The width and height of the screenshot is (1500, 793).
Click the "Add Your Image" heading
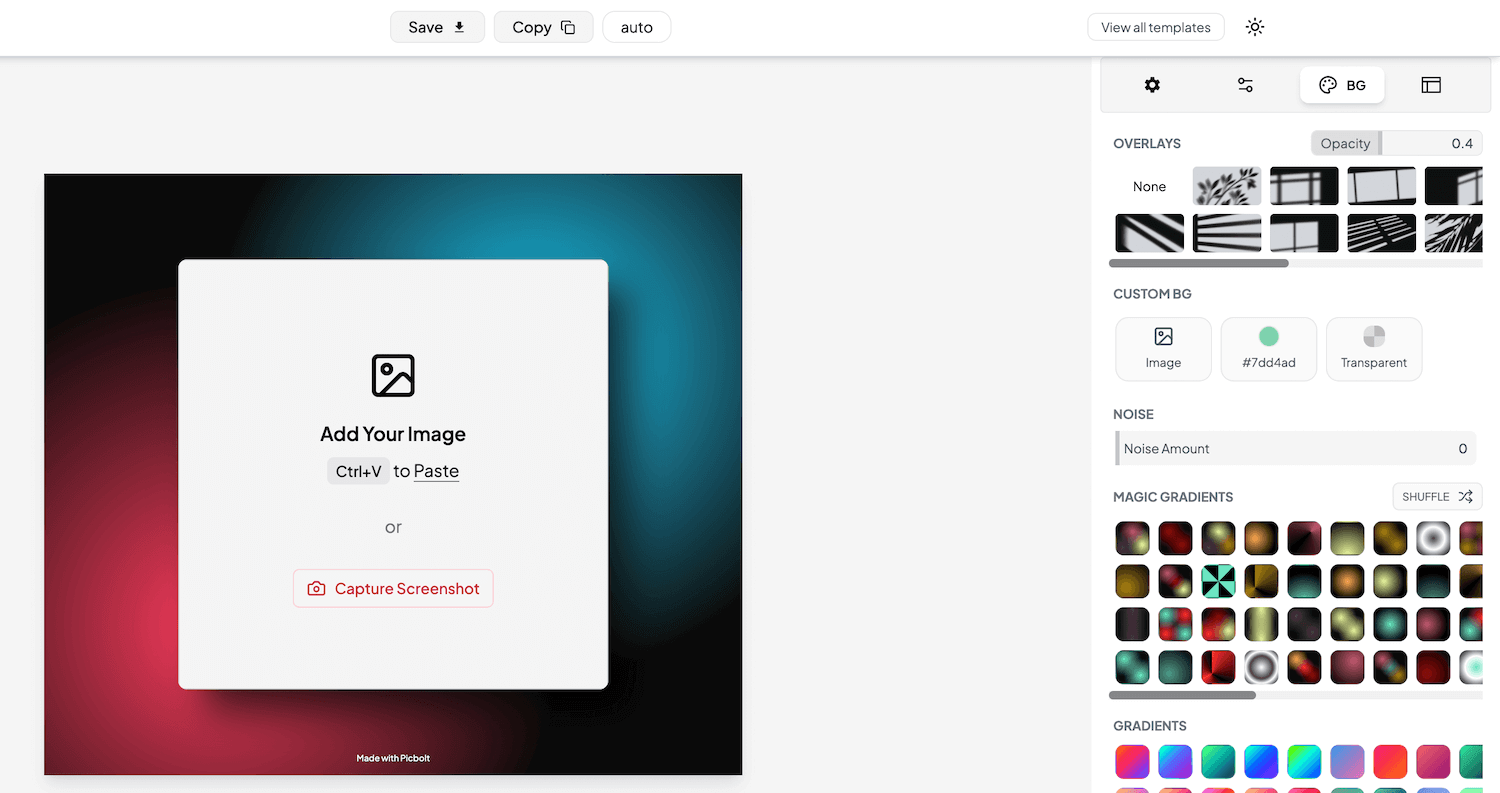tap(393, 434)
